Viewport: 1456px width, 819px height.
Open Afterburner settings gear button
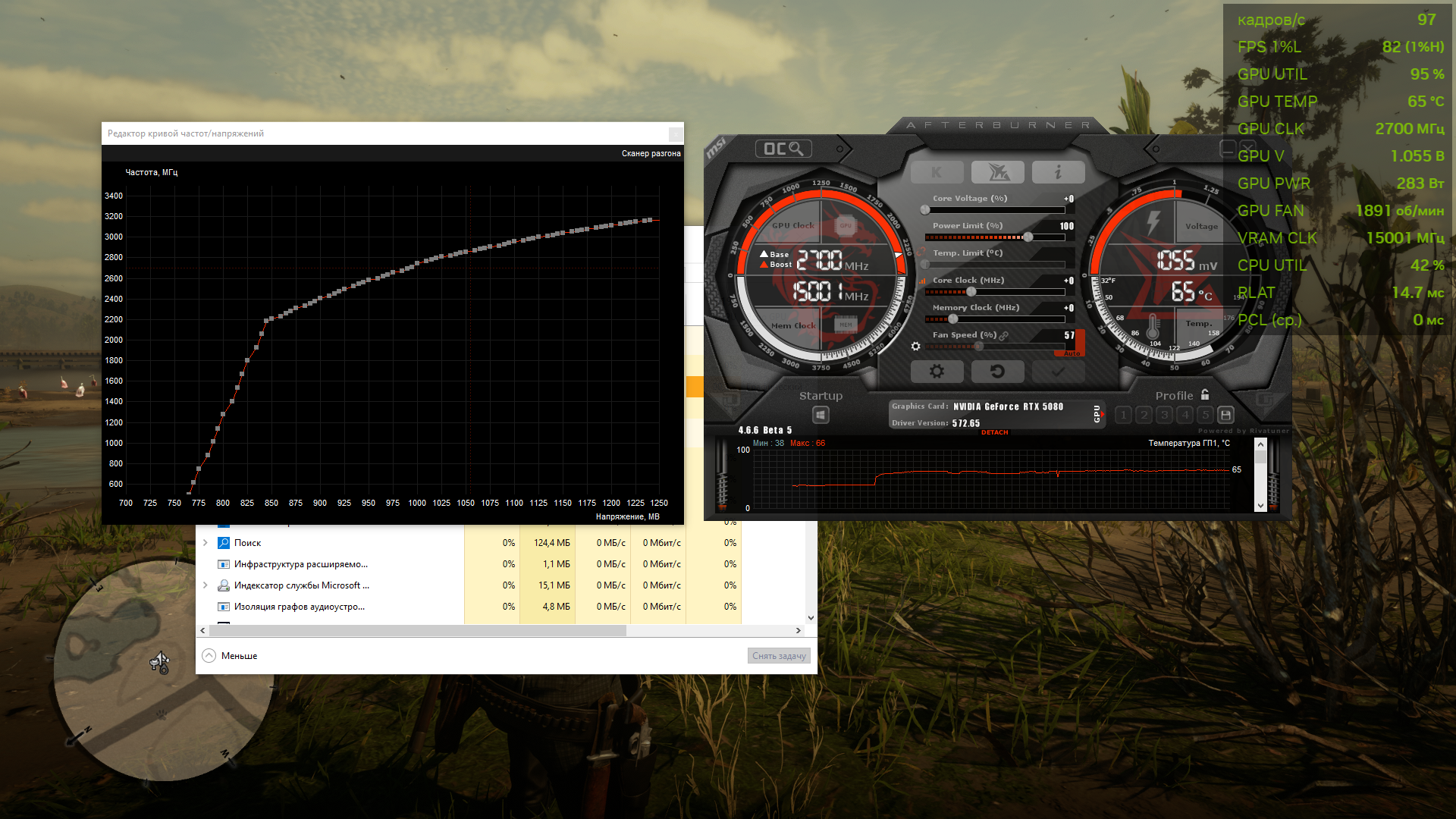coord(937,372)
